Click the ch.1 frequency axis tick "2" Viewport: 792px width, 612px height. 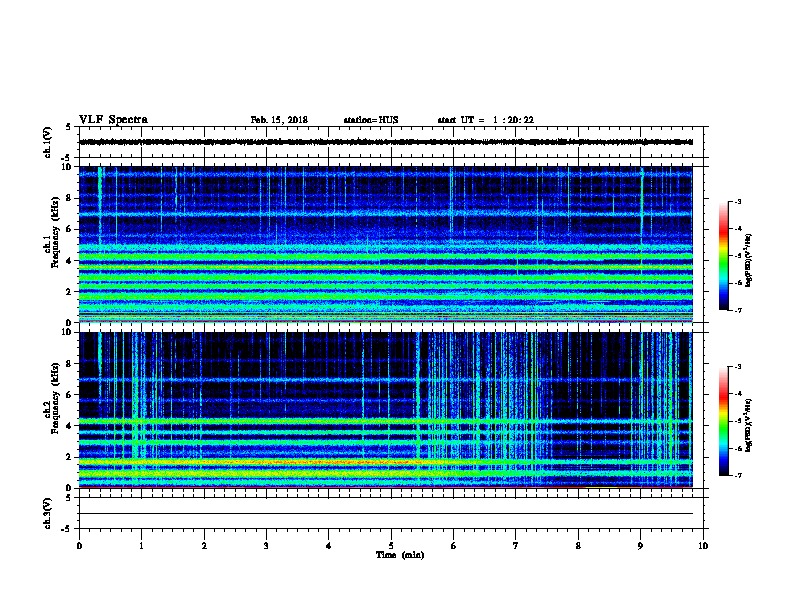coord(69,291)
